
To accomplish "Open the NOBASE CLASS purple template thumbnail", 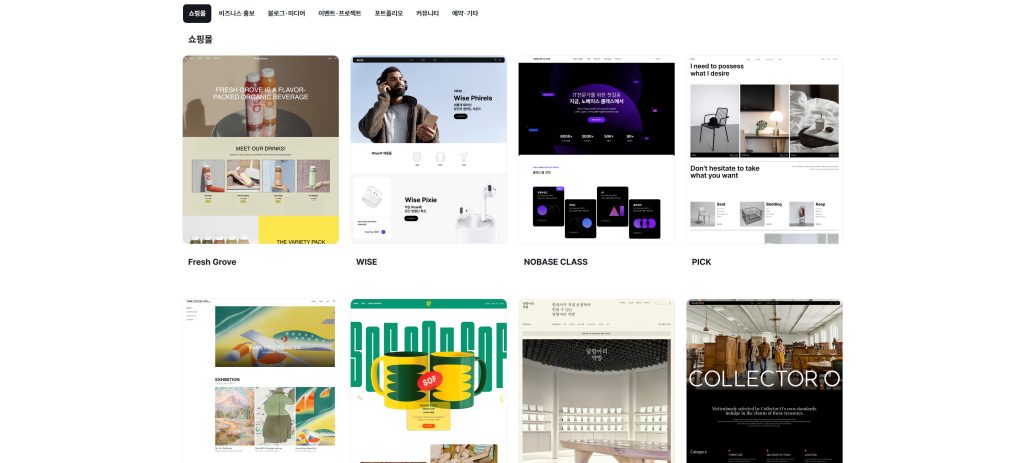I will [596, 150].
